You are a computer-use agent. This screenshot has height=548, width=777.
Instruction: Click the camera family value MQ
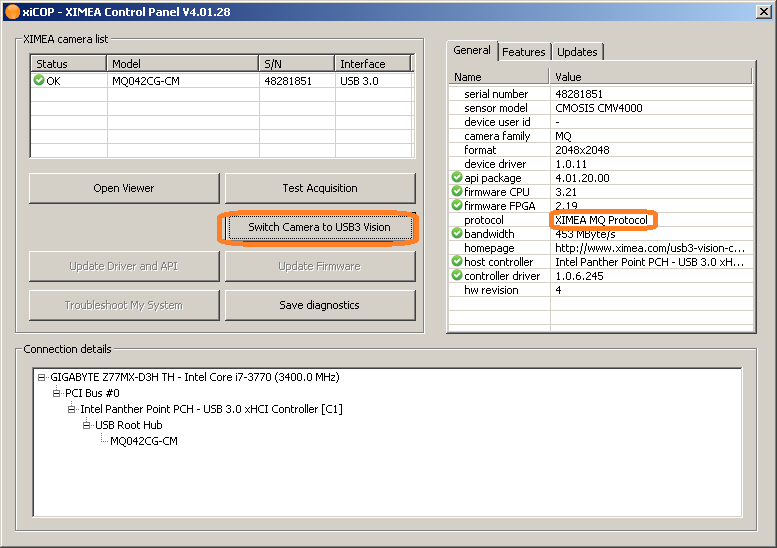coord(563,136)
